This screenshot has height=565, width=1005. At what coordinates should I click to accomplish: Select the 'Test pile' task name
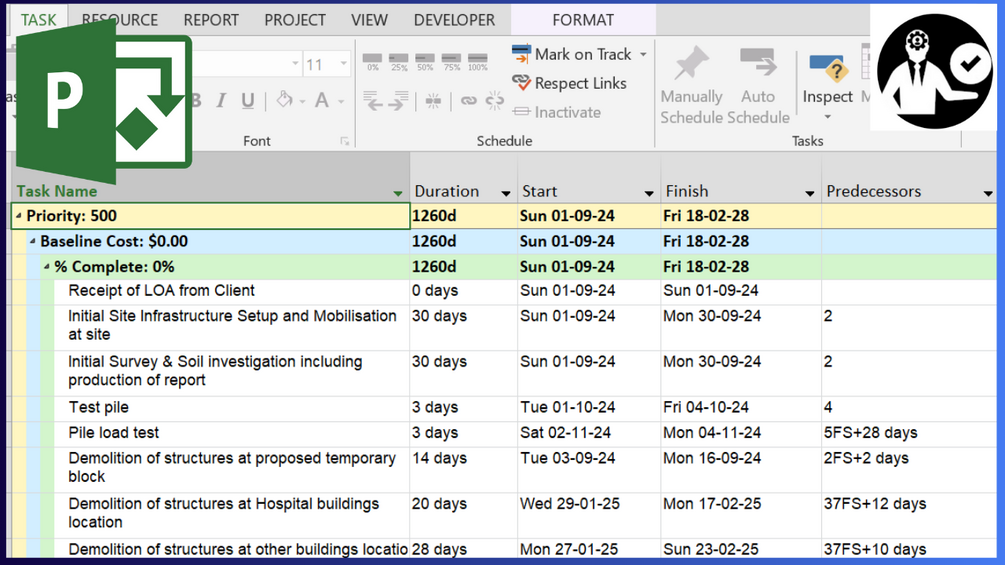pyautogui.click(x=99, y=407)
